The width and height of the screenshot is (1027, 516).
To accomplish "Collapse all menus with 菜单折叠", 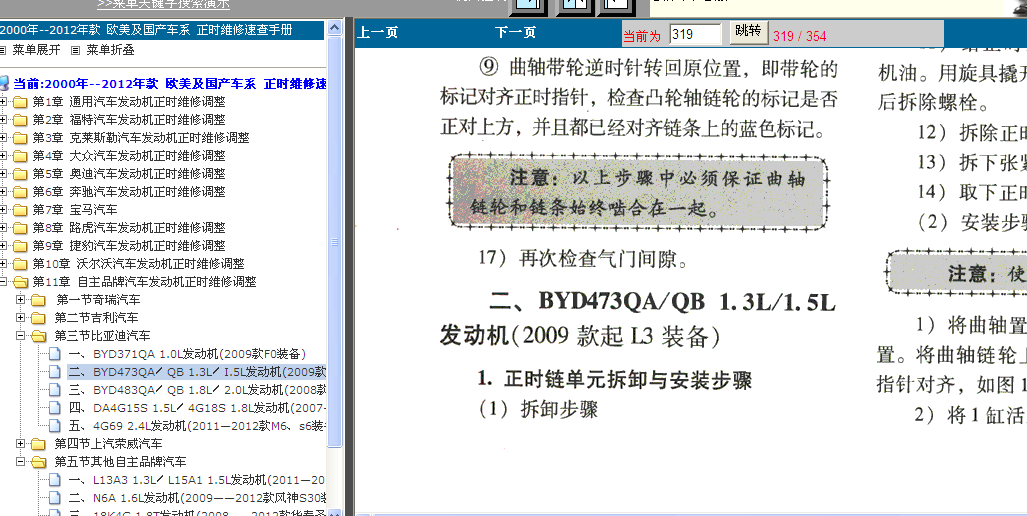I will 110,50.
